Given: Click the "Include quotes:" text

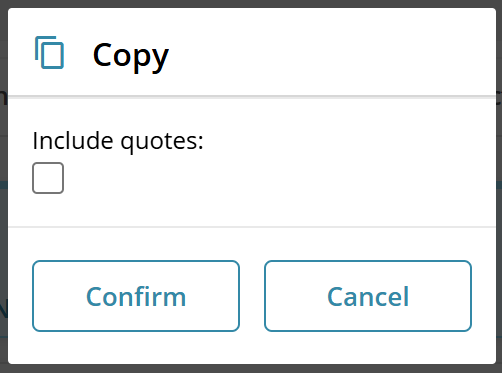Looking at the screenshot, I should click(118, 141).
